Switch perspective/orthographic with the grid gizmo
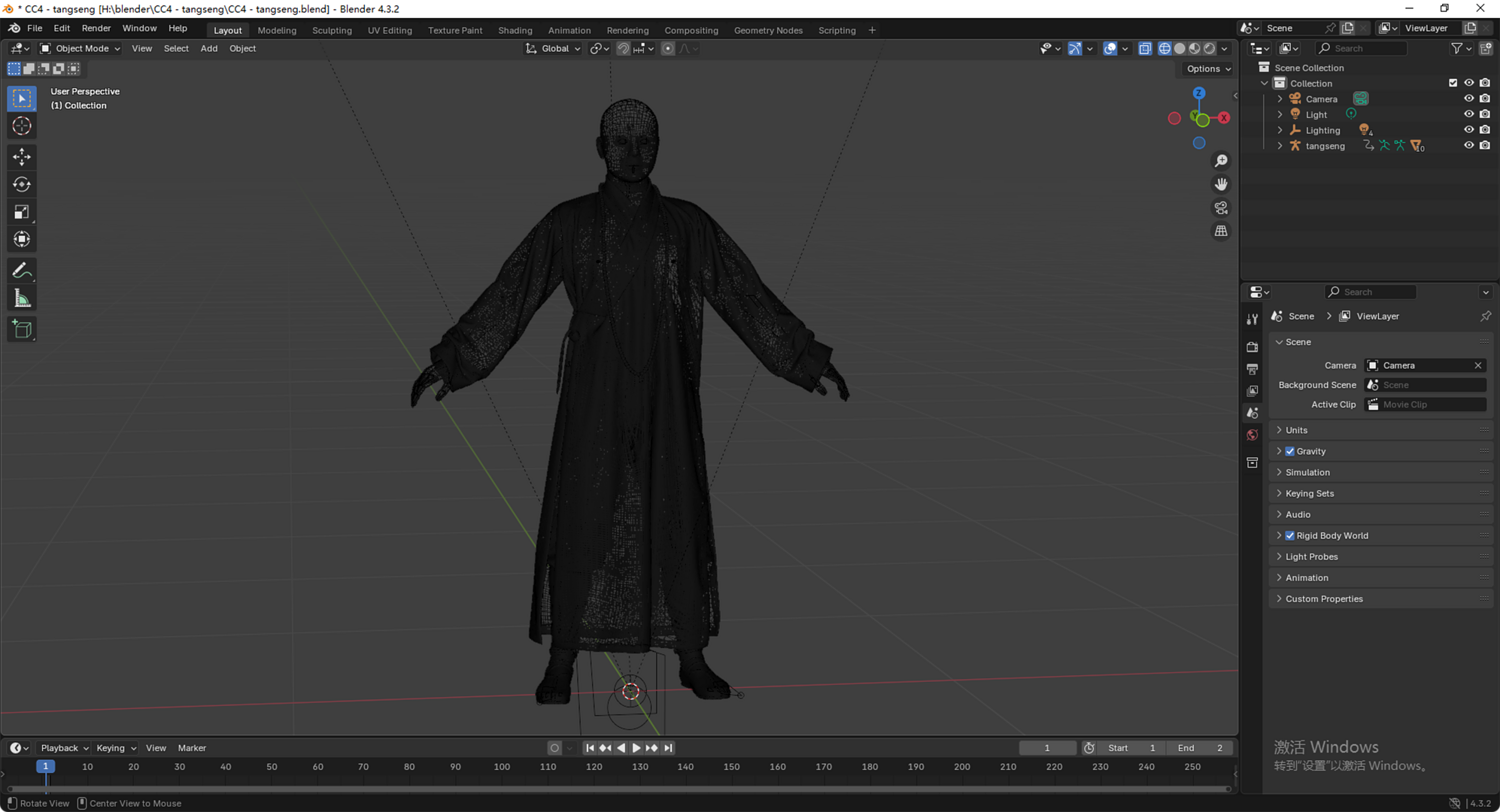 coord(1221,231)
